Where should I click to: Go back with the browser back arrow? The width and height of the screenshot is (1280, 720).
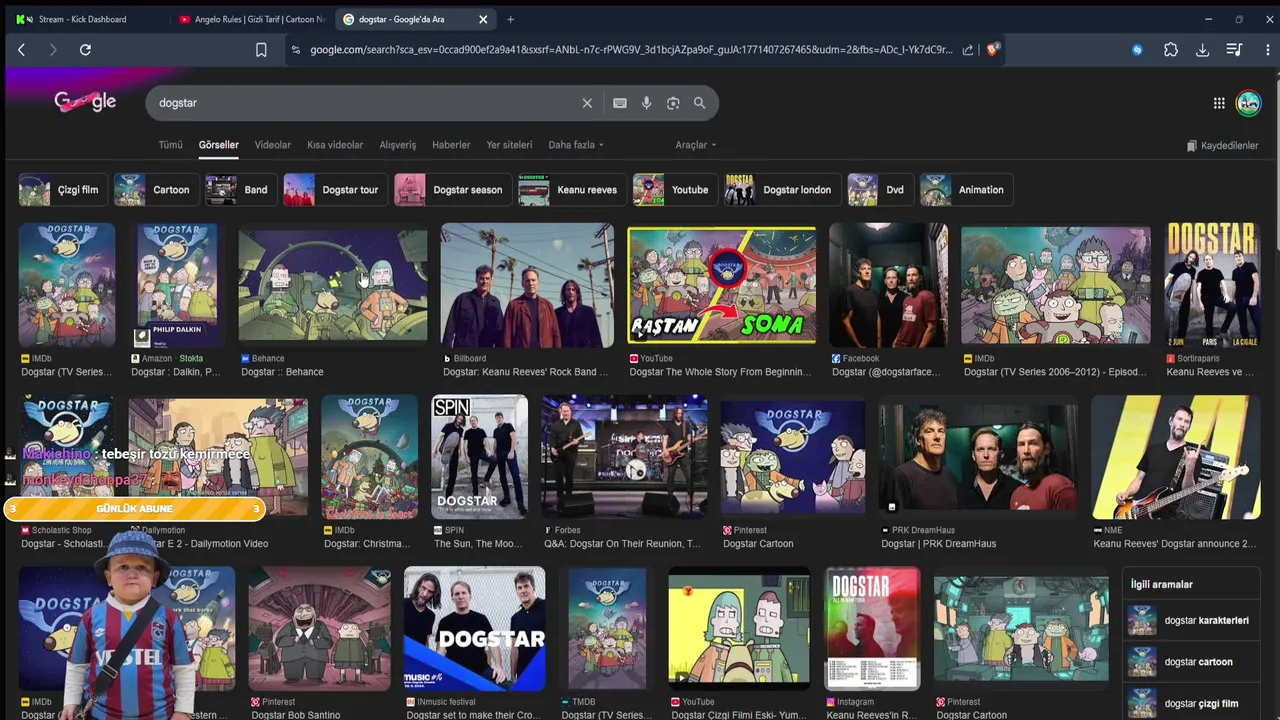click(x=21, y=50)
